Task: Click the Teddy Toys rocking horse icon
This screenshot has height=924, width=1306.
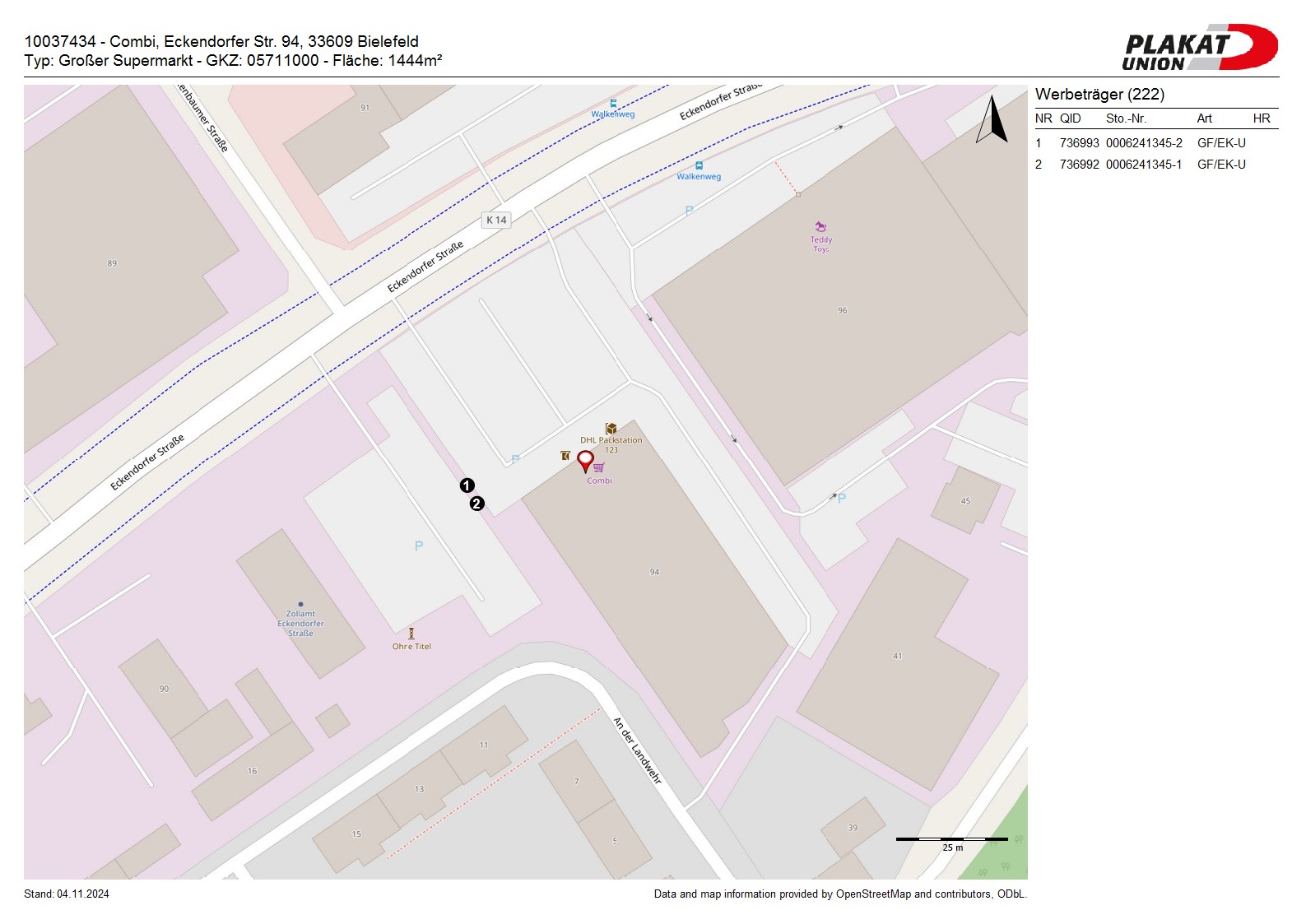Action: tap(820, 227)
